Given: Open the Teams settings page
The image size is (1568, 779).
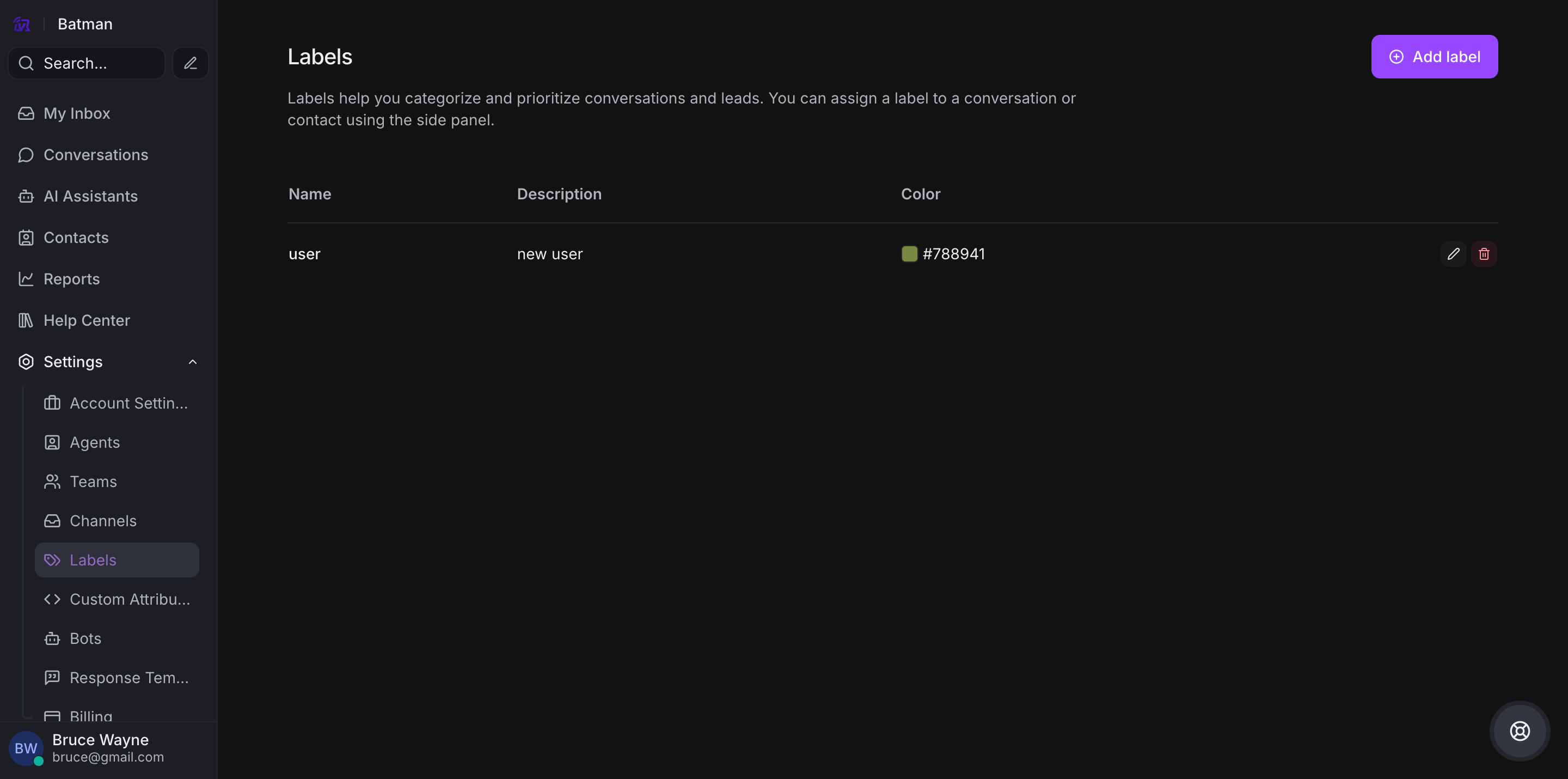Looking at the screenshot, I should 93,482.
